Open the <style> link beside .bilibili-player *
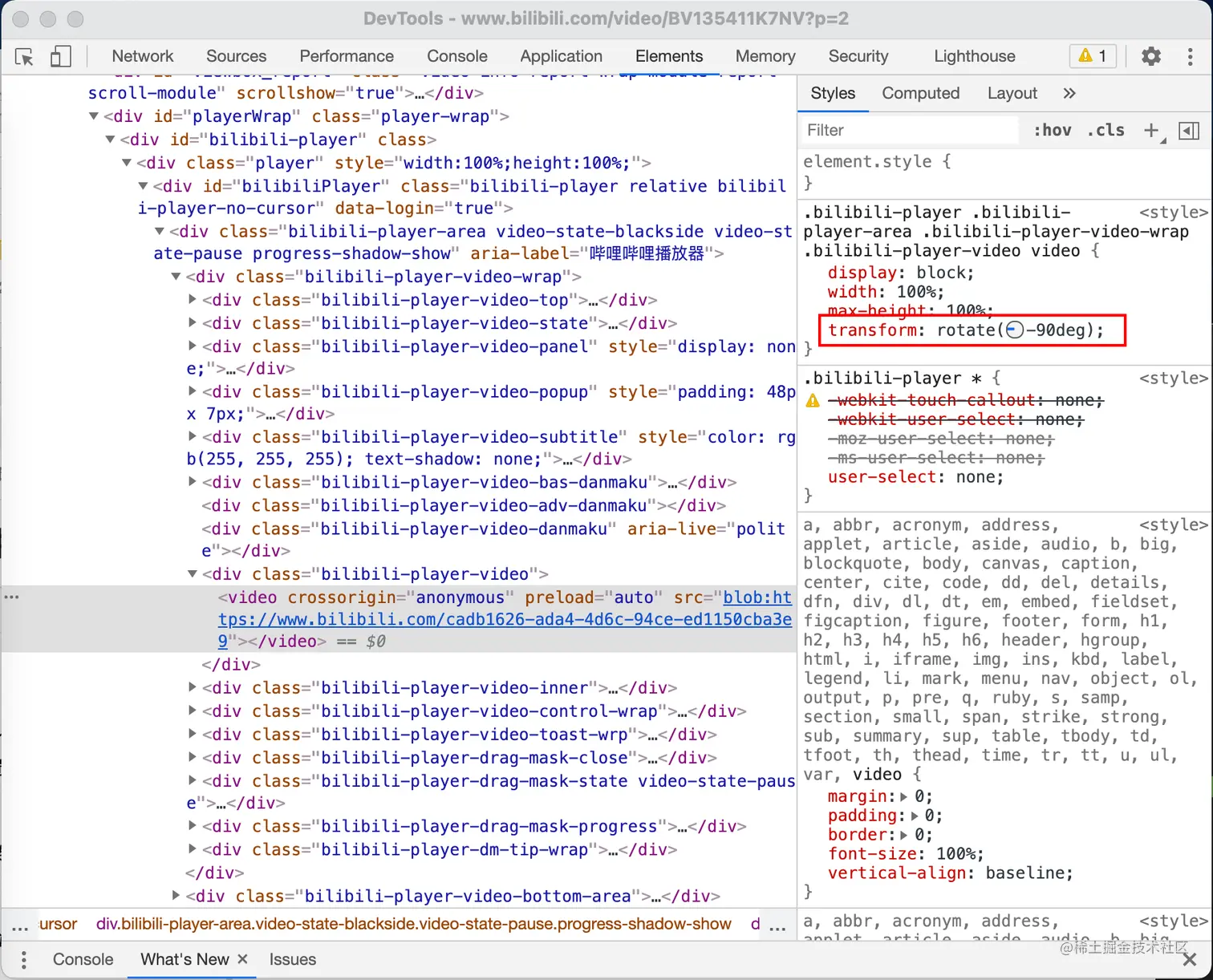This screenshot has height=980, width=1213. [x=1173, y=379]
